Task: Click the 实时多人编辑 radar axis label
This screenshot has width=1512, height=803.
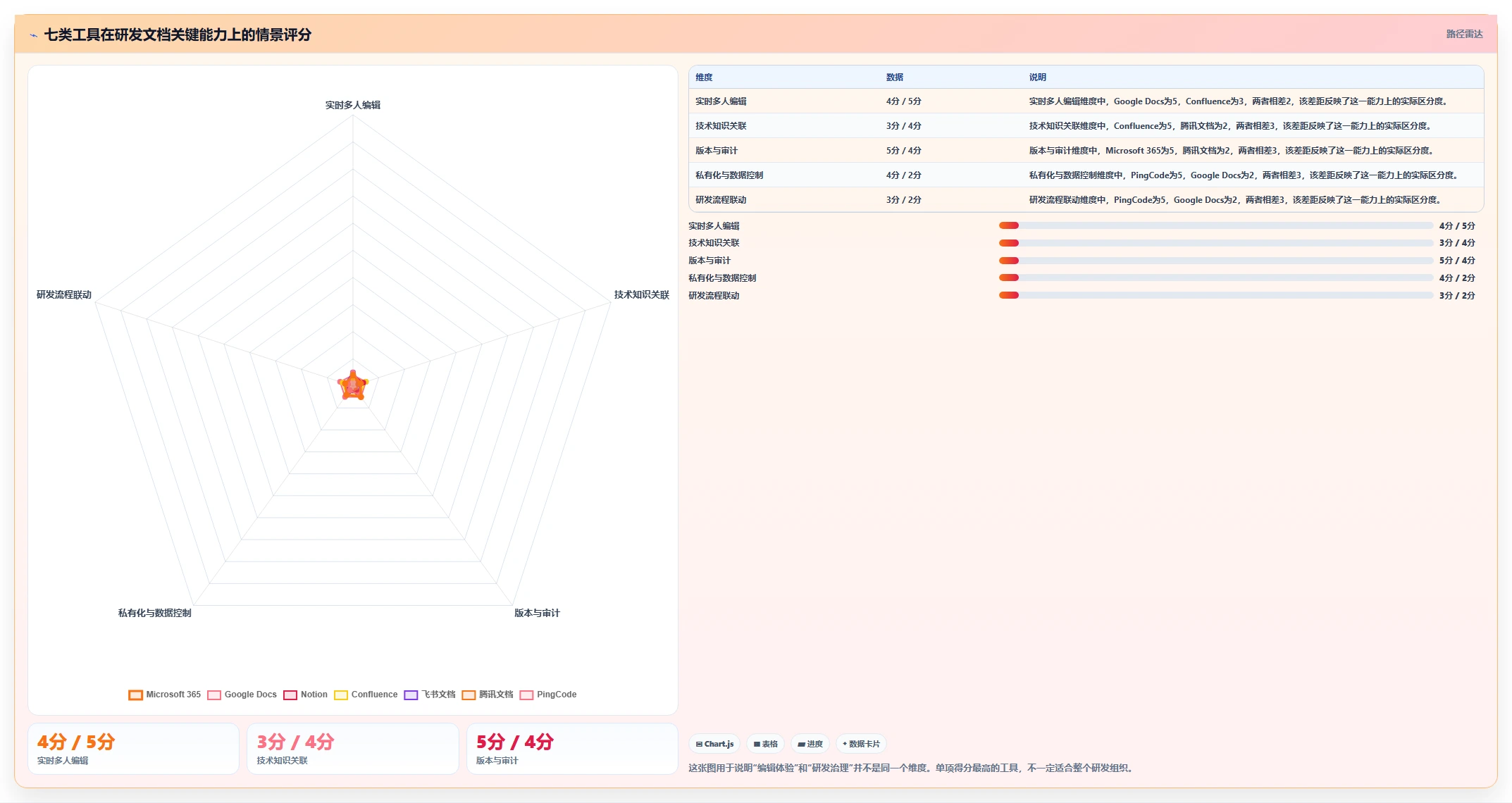Action: (353, 105)
